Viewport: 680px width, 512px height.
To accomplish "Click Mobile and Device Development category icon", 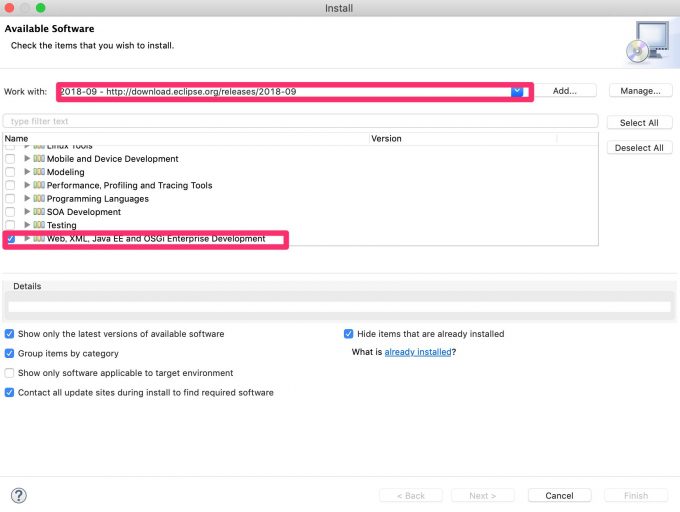I will pyautogui.click(x=40, y=159).
